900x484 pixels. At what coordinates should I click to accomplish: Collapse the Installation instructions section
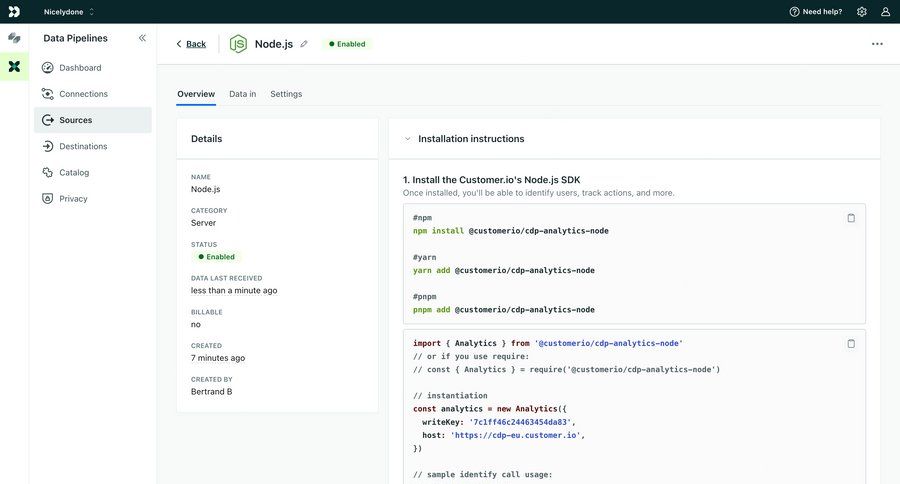coord(408,139)
